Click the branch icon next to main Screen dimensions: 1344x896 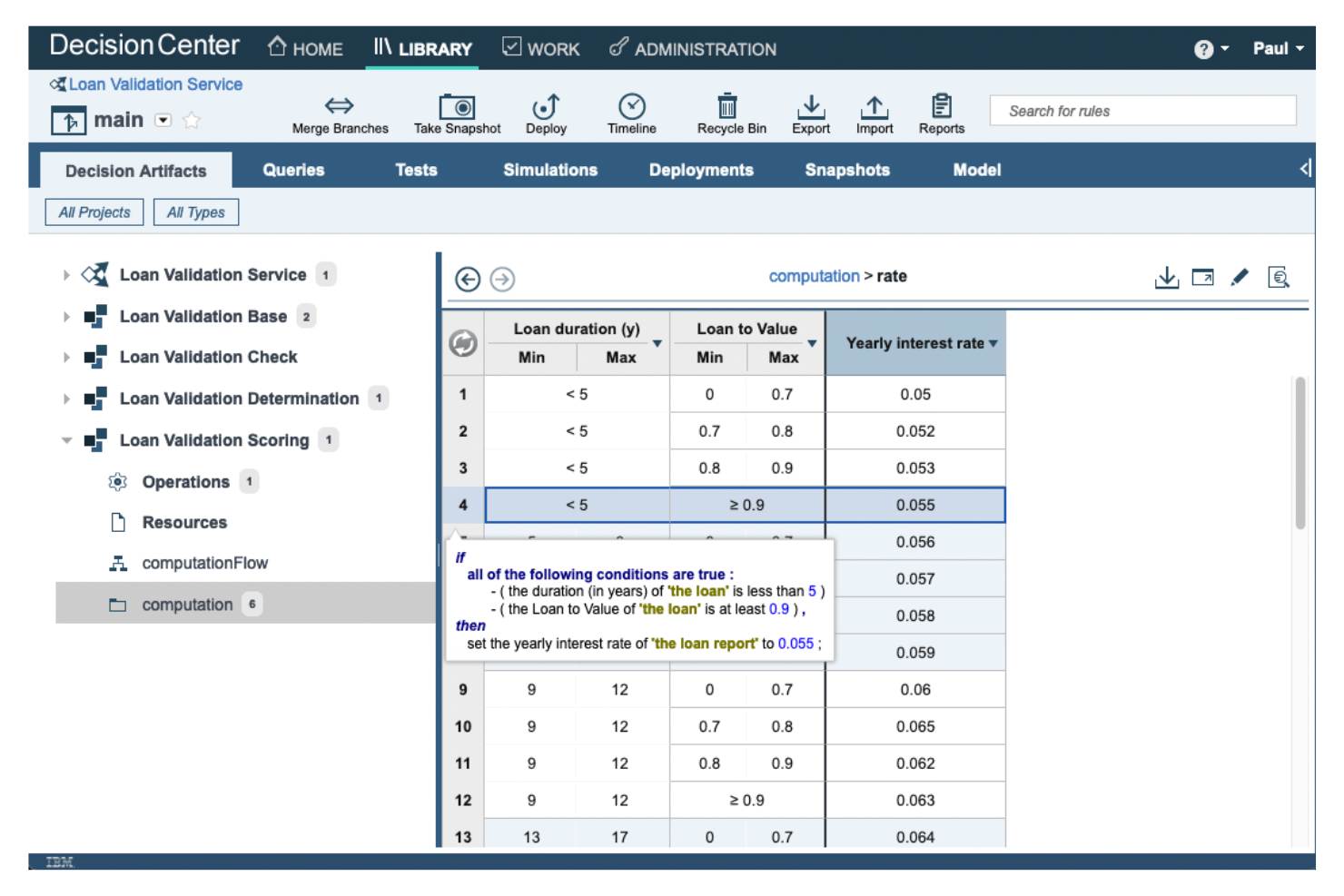68,120
